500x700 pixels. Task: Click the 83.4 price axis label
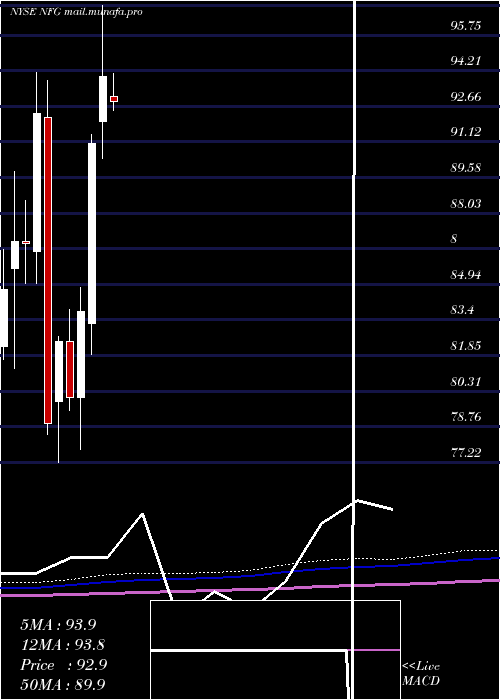click(x=462, y=310)
